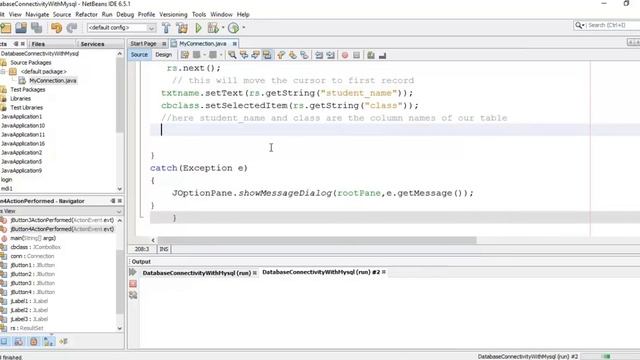Rerun the output with green arrows icon

(133, 272)
